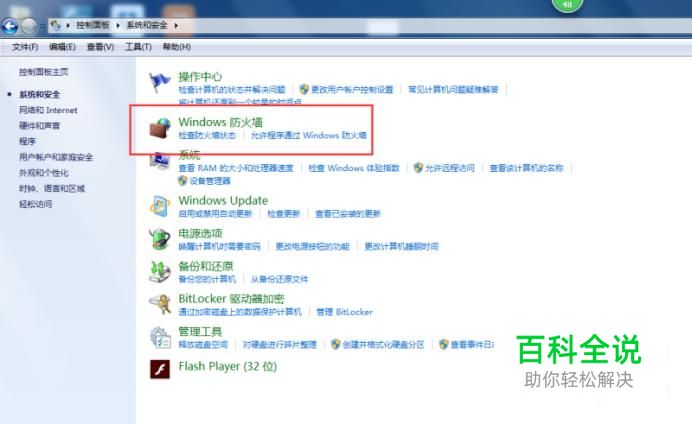The width and height of the screenshot is (692, 424).
Task: Open the 电源选项 heading link
Action: [x=200, y=233]
